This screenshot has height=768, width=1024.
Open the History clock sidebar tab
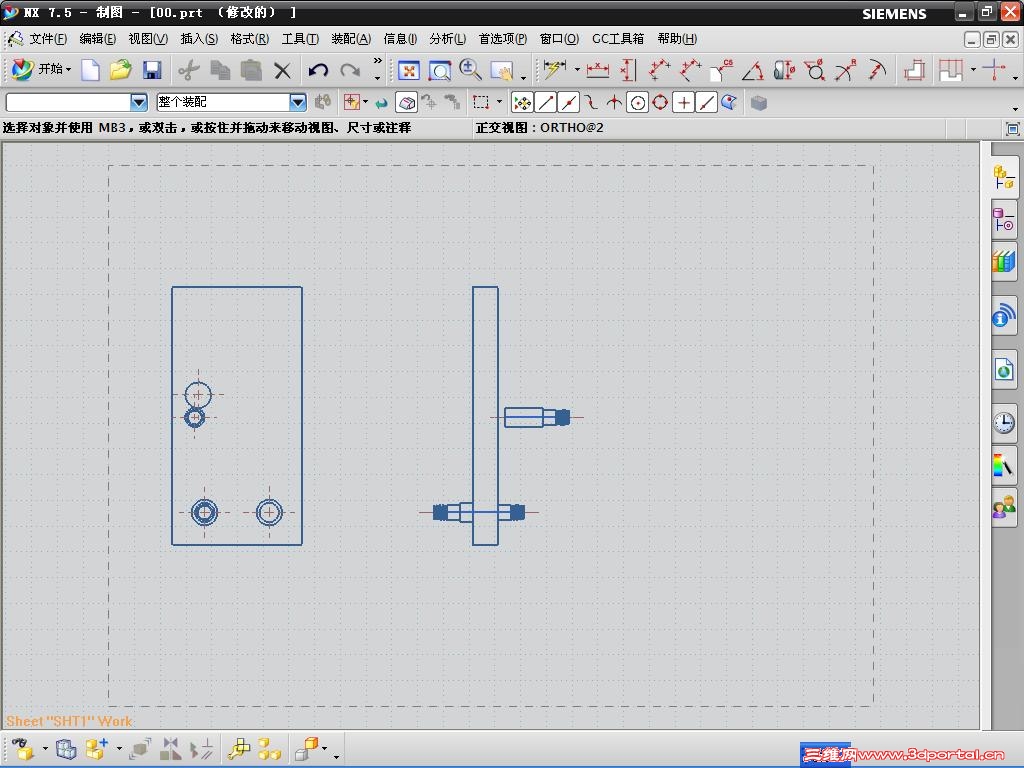1004,423
